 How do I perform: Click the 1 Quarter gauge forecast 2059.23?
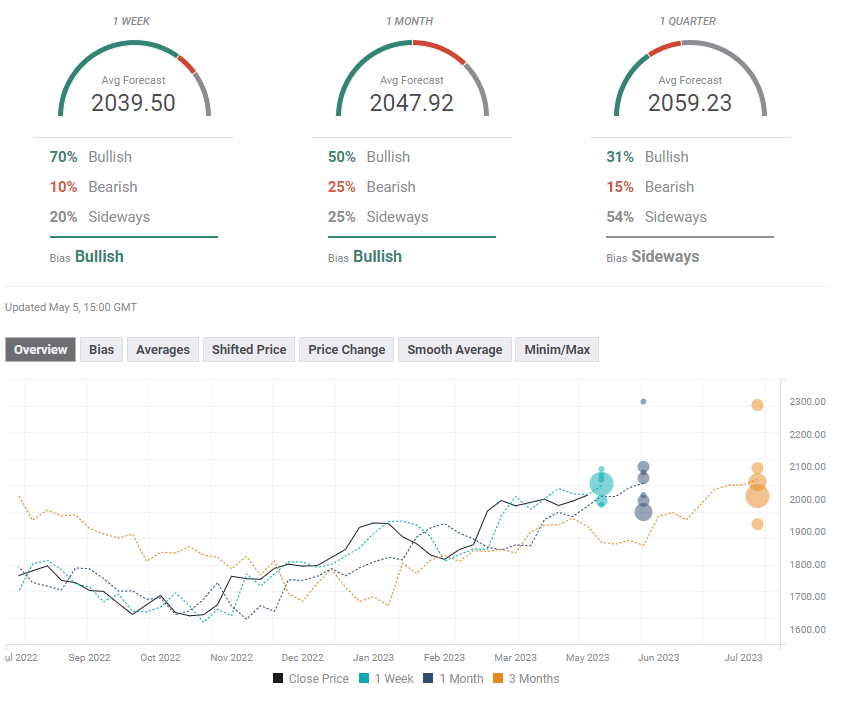689,103
